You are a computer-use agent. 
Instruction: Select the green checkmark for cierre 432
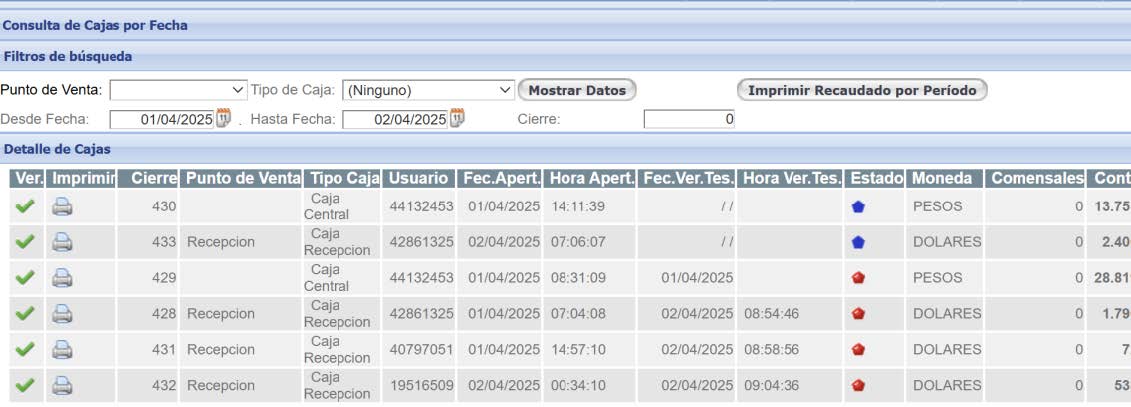[25, 385]
